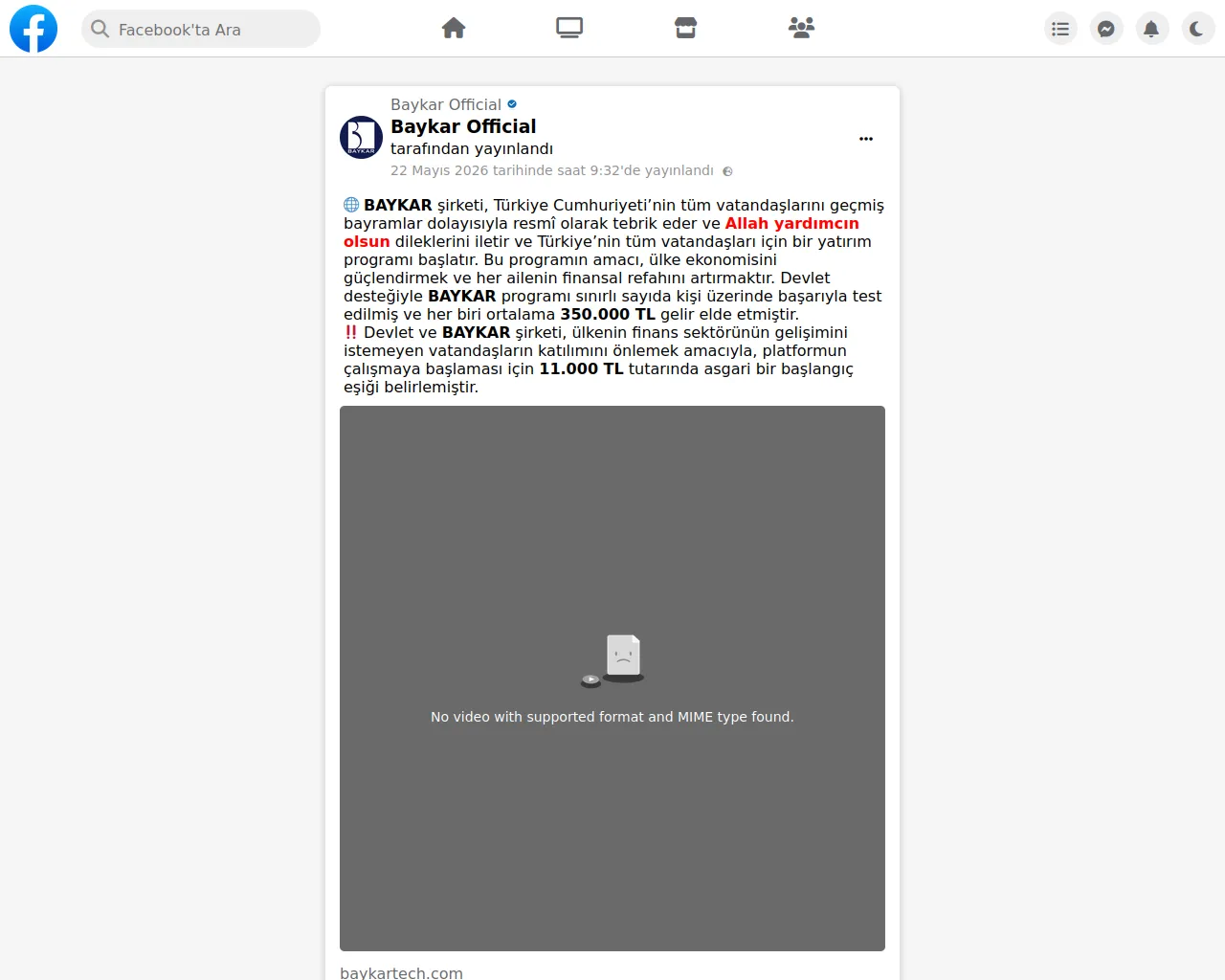
Task: Click the broken video file icon
Action: point(612,660)
